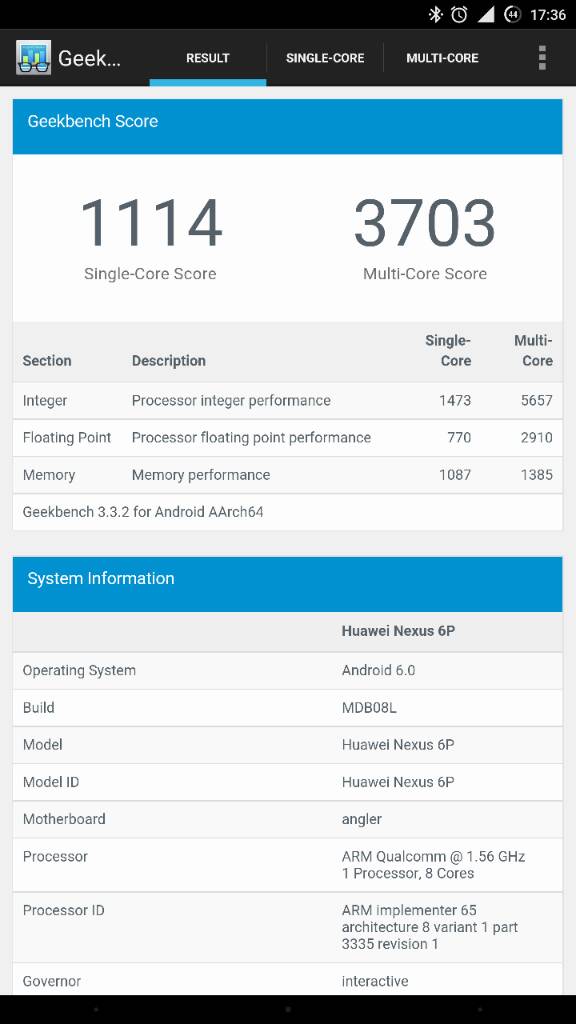The image size is (576, 1024).
Task: Switch to the MULTI-CORE tab
Action: point(442,58)
